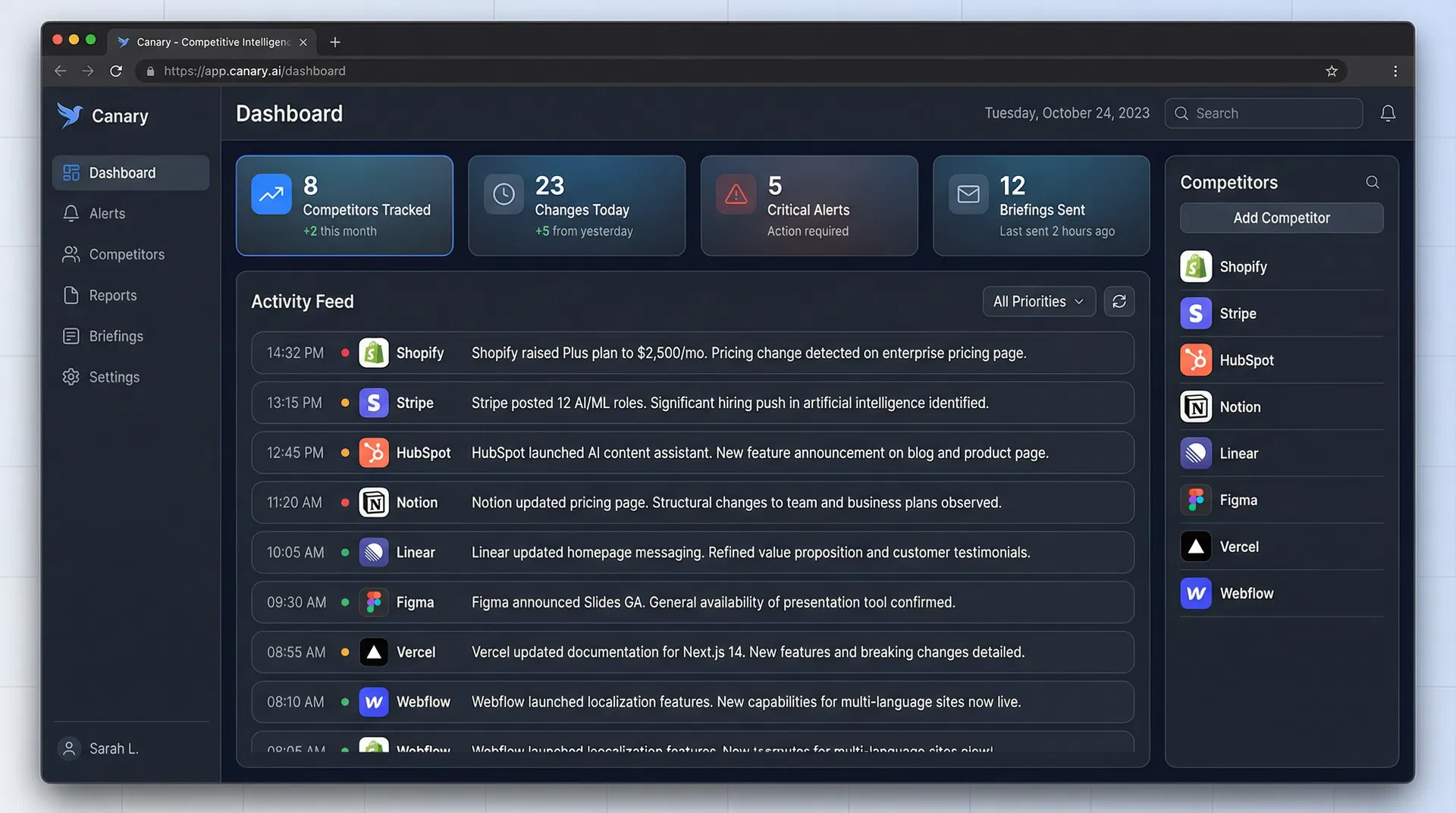Refresh the Activity Feed
The width and height of the screenshot is (1456, 813).
[x=1119, y=301]
